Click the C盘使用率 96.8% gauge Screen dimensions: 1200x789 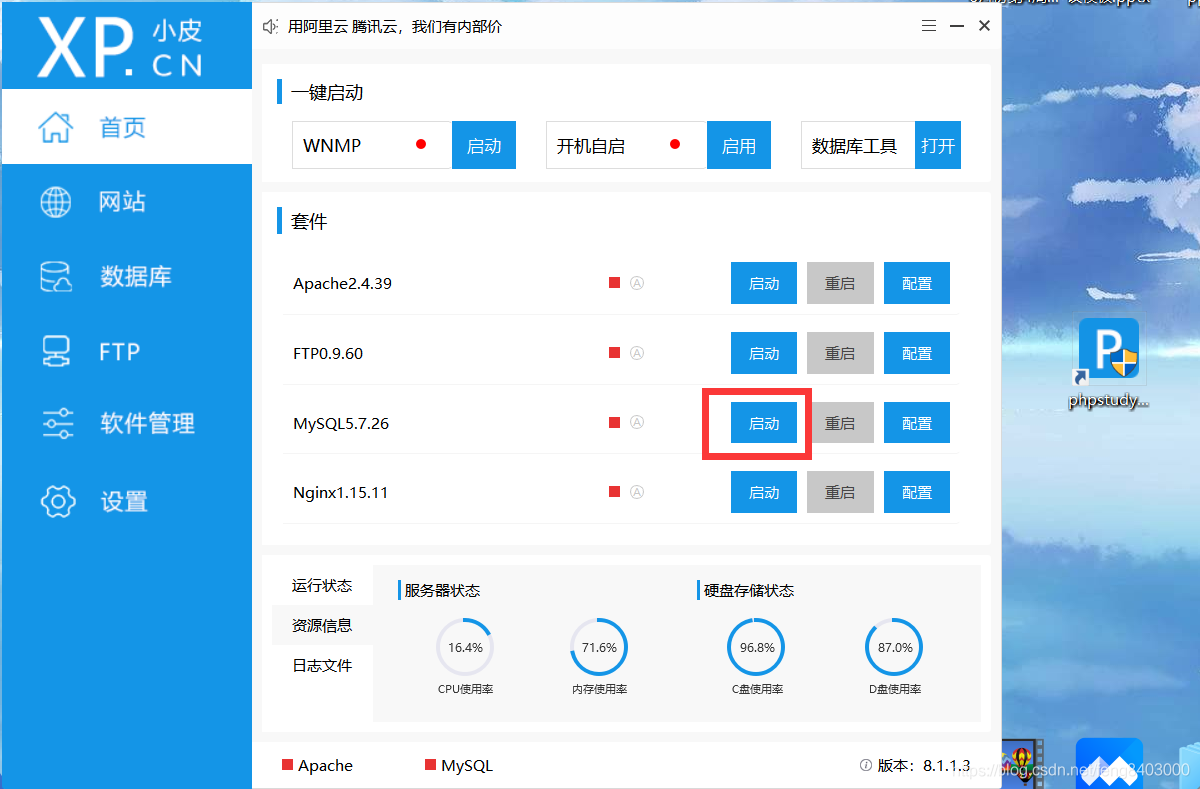(x=757, y=647)
